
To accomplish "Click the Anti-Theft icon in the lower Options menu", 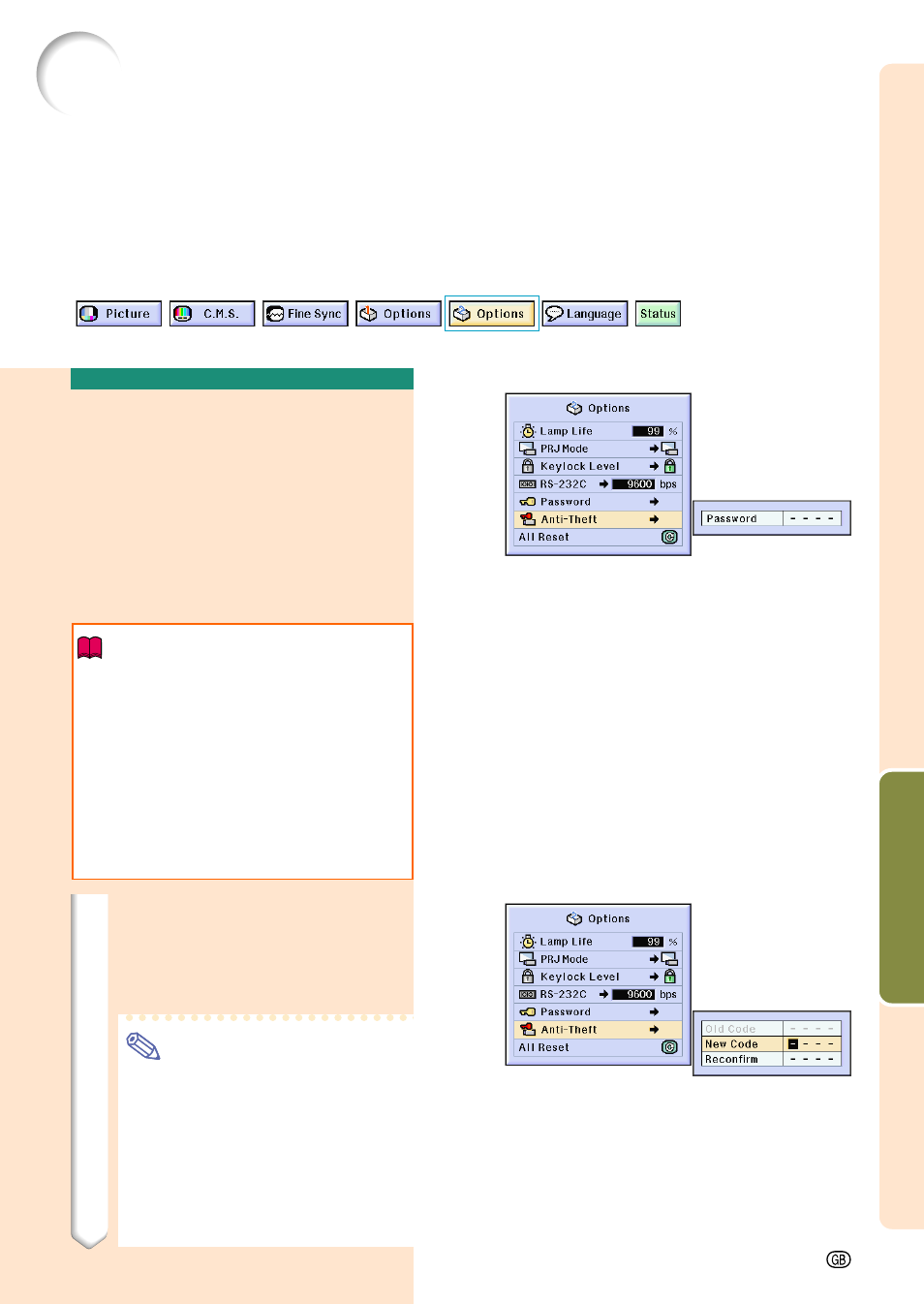I will coord(527,1030).
